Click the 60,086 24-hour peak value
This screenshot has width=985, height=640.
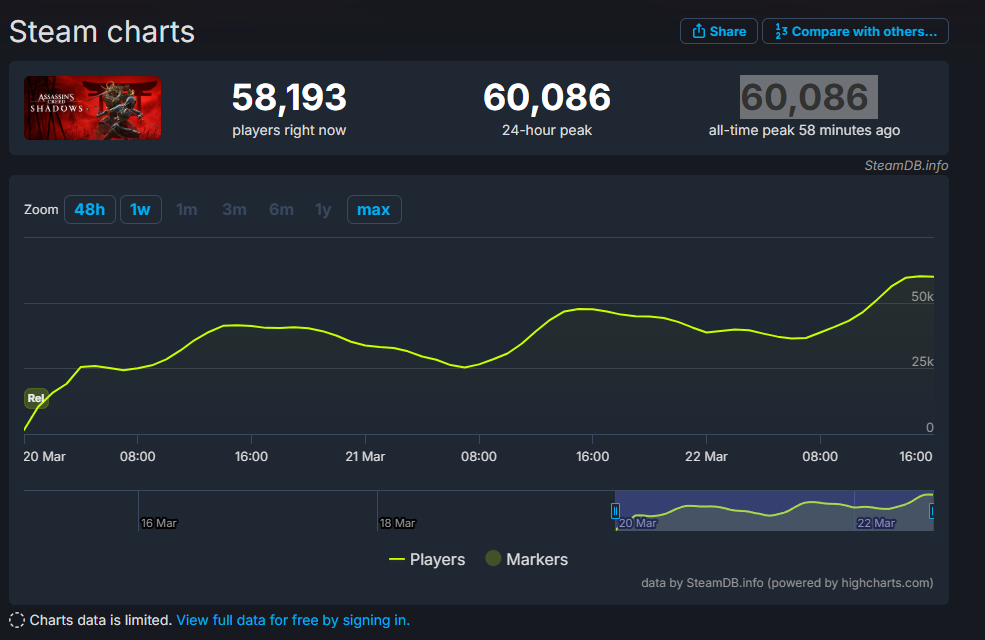point(547,97)
